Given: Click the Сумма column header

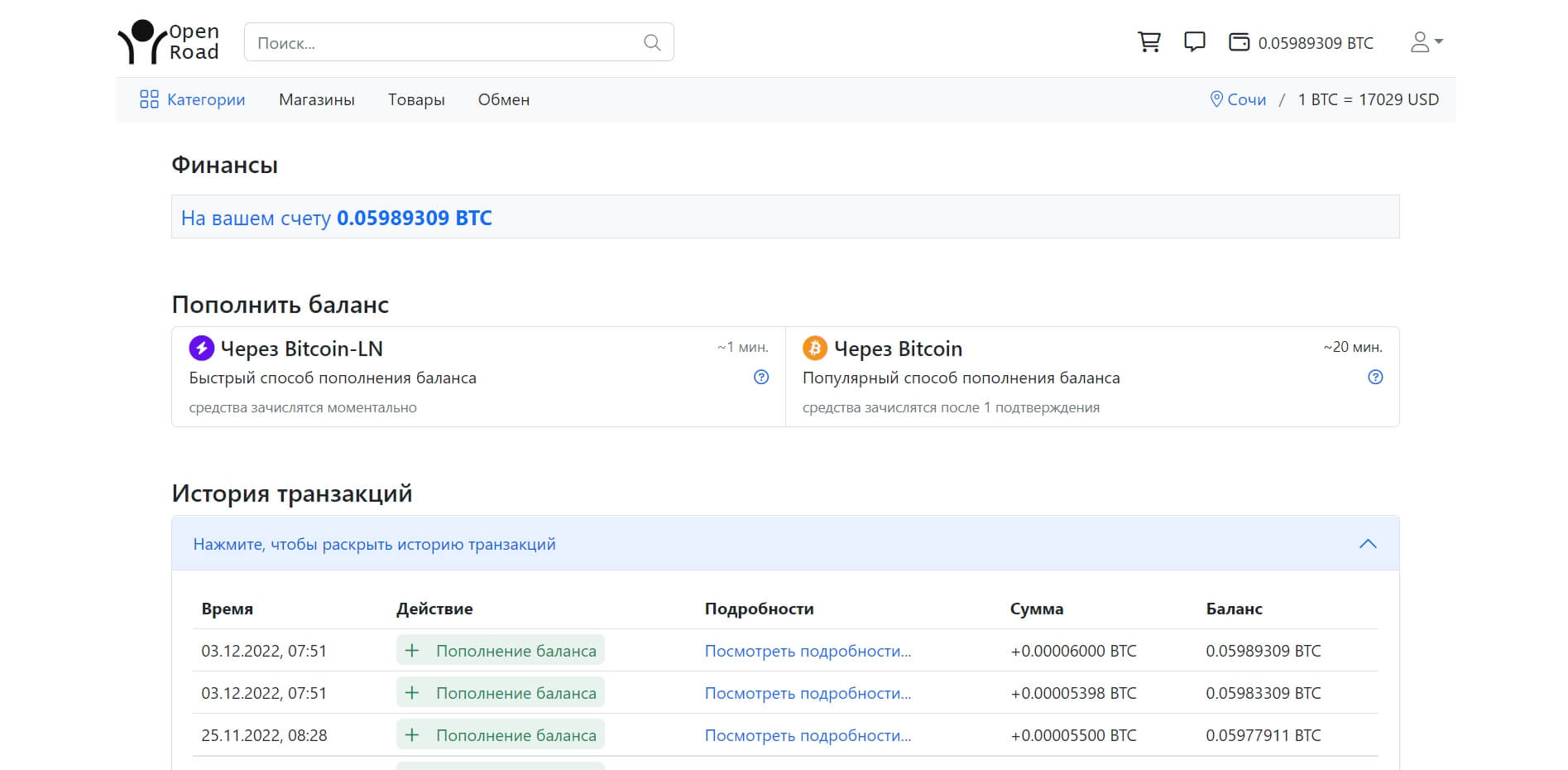Looking at the screenshot, I should point(1037,609).
